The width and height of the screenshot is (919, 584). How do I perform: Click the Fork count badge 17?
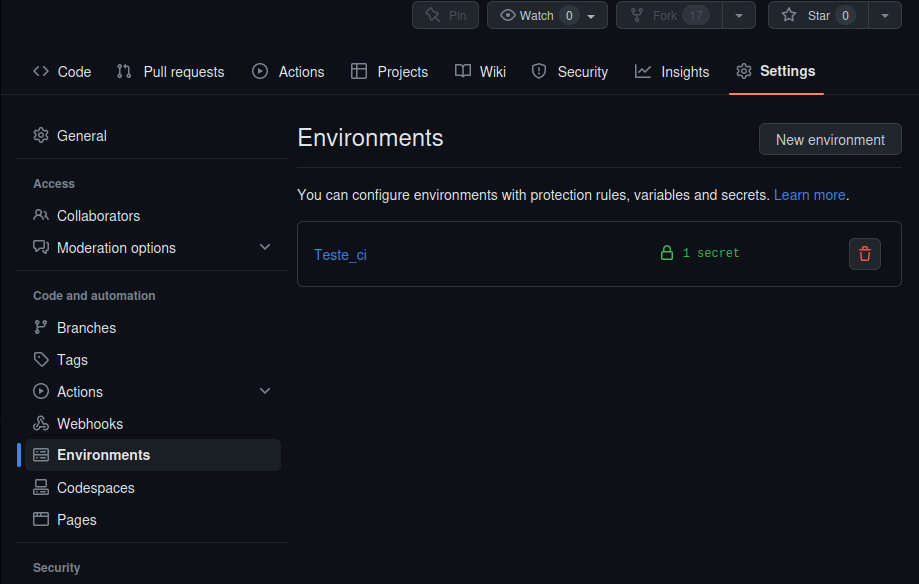coord(696,16)
